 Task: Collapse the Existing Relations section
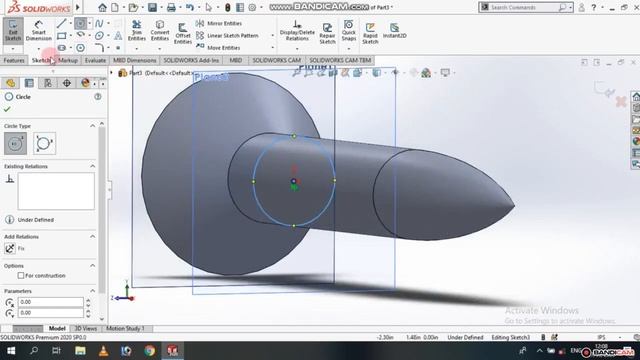pos(92,166)
